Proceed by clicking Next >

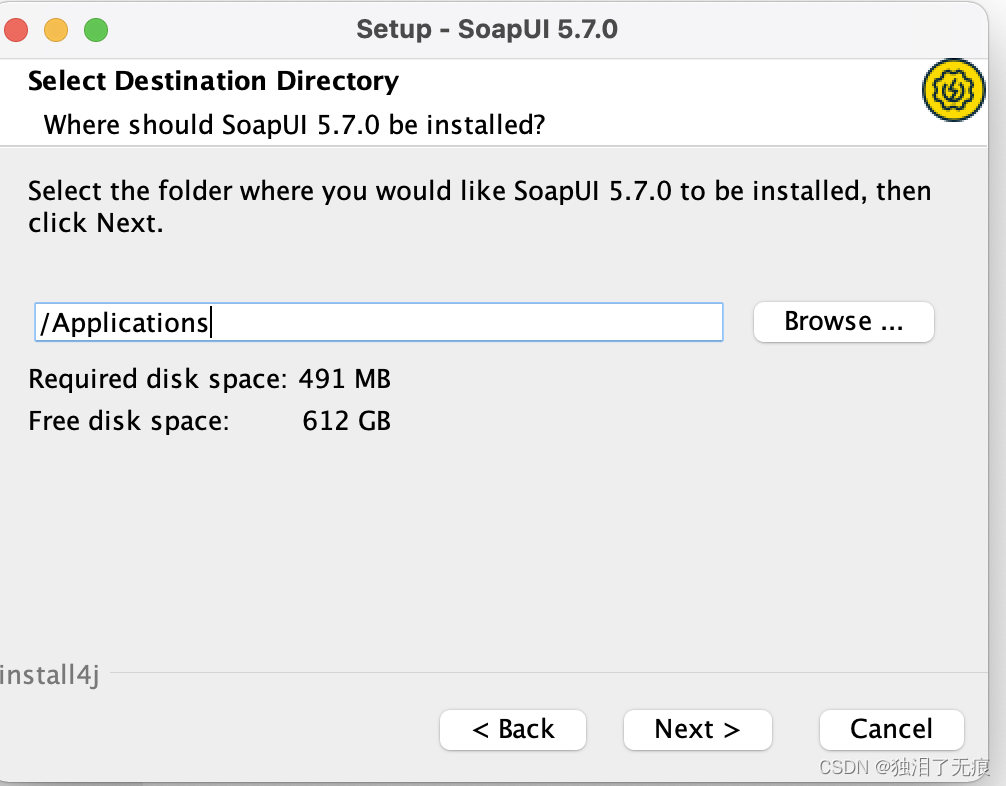click(697, 729)
